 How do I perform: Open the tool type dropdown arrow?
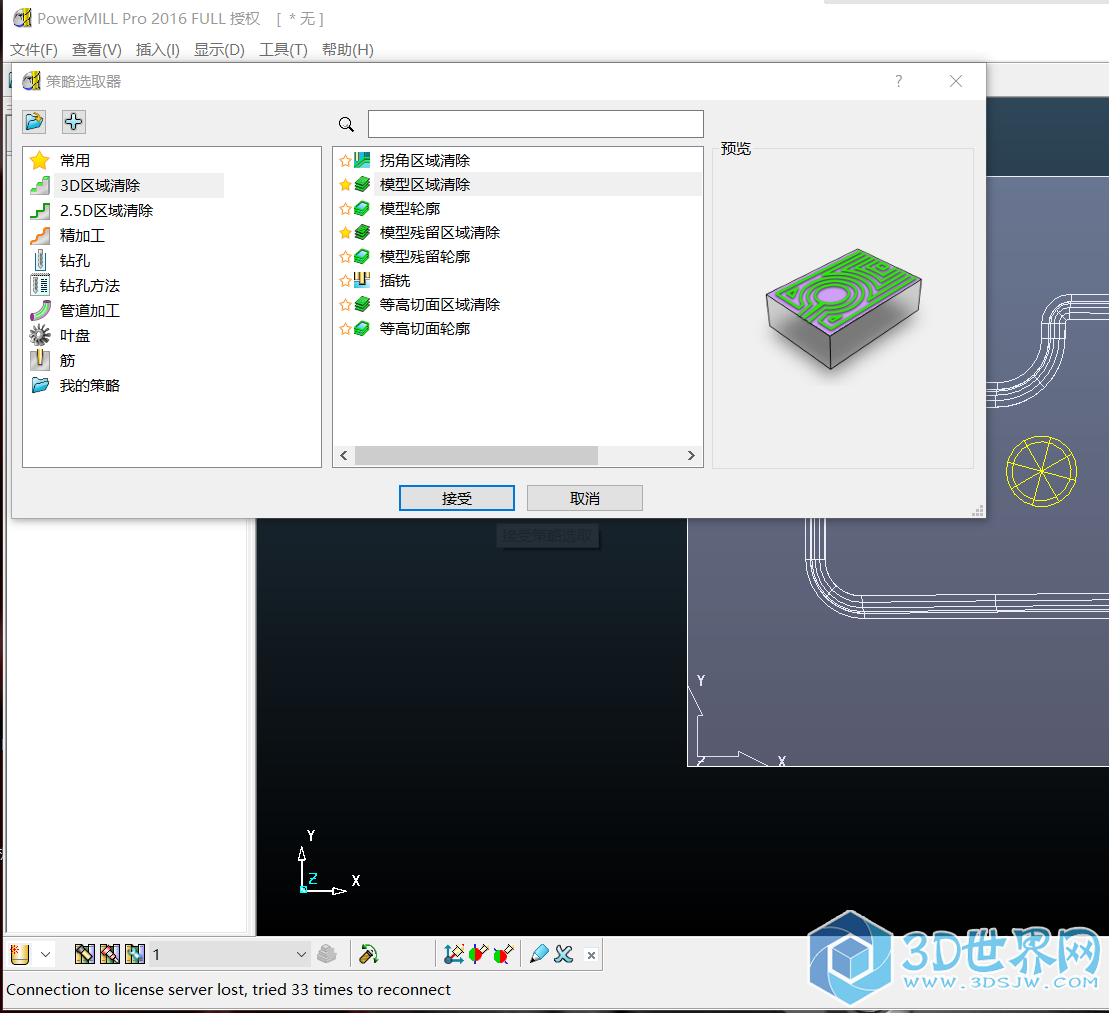click(x=45, y=954)
